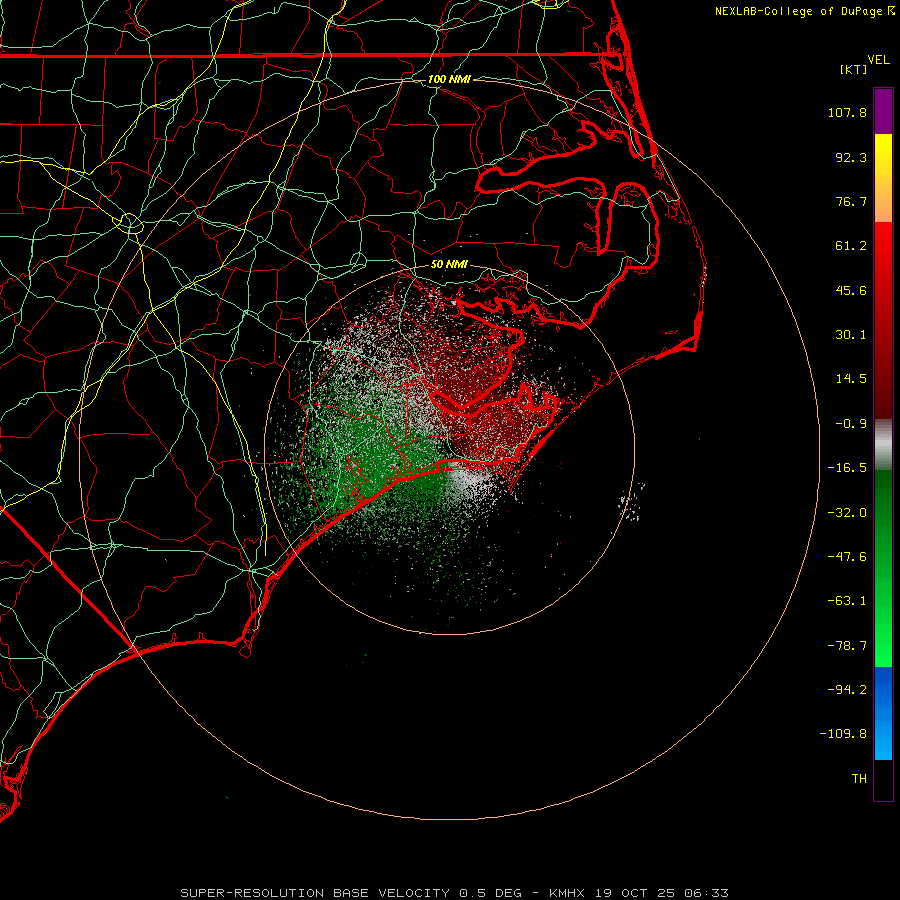Click the purple segment of the color bar
Viewport: 900px width, 900px height.
point(883,111)
